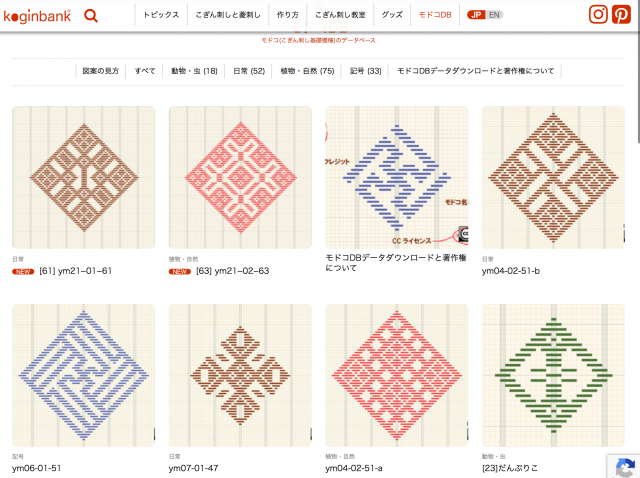640x478 pixels.
Task: Open the pink ym21-02-63 pattern thumbnail
Action: pos(240,176)
